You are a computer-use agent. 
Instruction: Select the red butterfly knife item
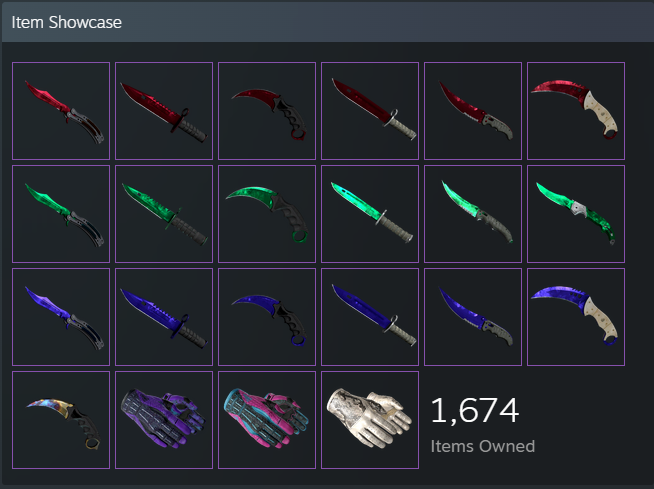pos(61,111)
